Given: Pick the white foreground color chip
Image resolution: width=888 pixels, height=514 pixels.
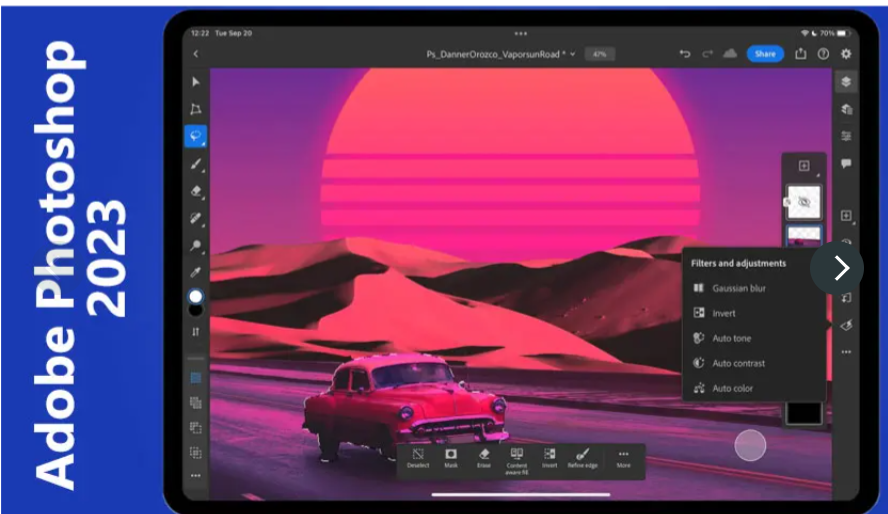Looking at the screenshot, I should click(x=195, y=296).
